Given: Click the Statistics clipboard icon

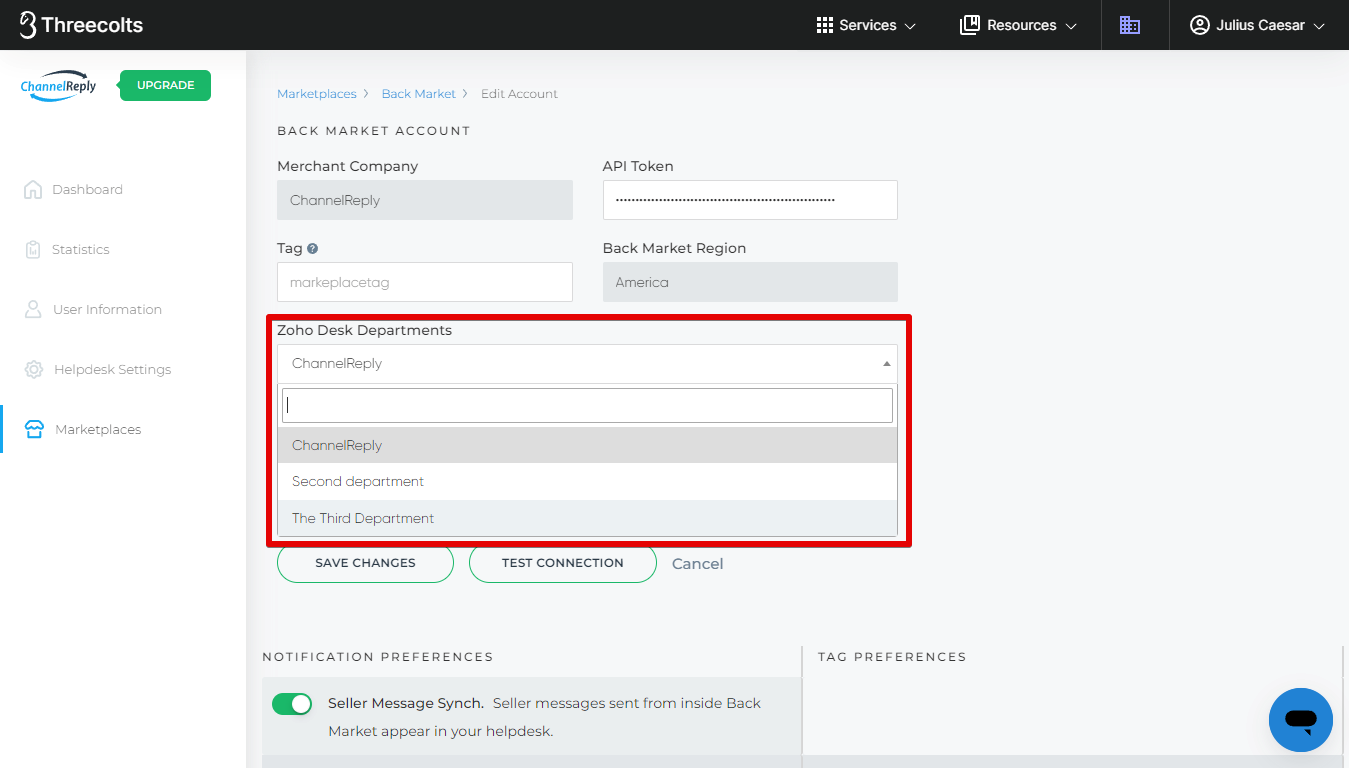Looking at the screenshot, I should [33, 249].
